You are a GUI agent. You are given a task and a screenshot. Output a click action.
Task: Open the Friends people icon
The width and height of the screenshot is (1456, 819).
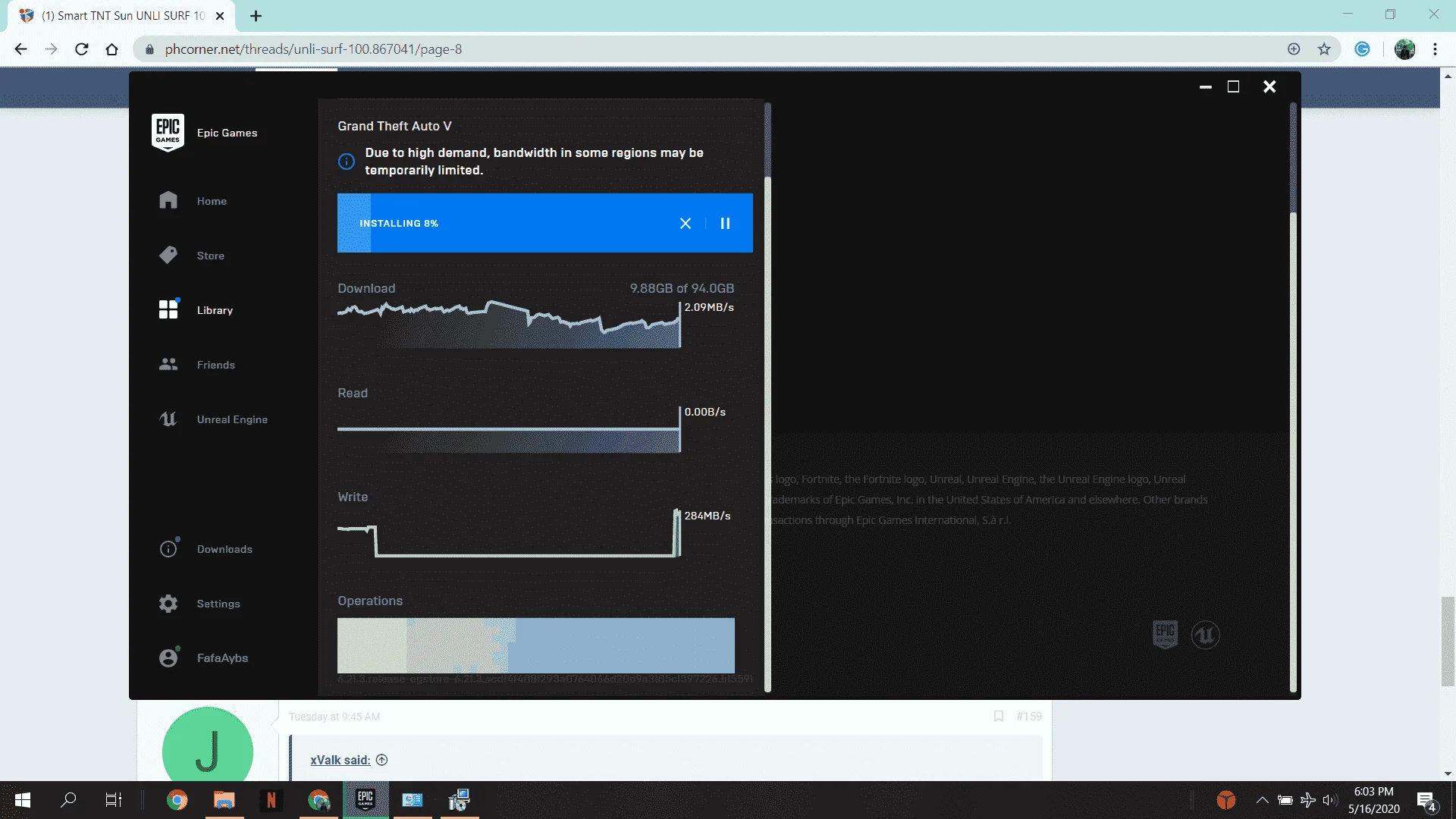click(168, 364)
